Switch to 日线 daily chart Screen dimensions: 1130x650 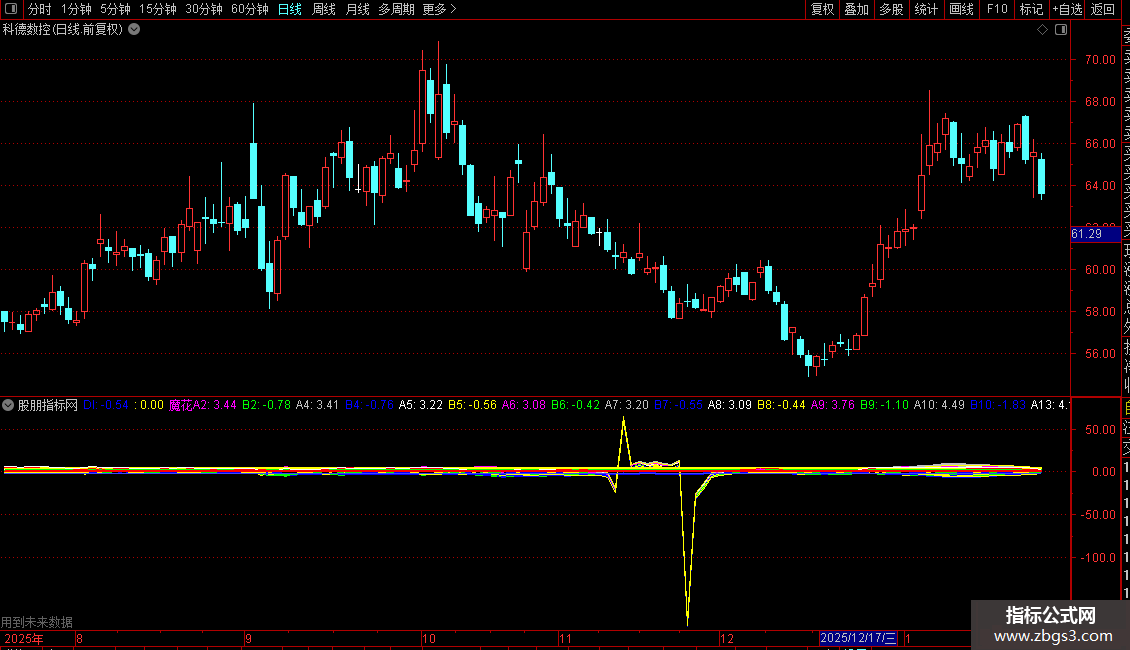[290, 9]
